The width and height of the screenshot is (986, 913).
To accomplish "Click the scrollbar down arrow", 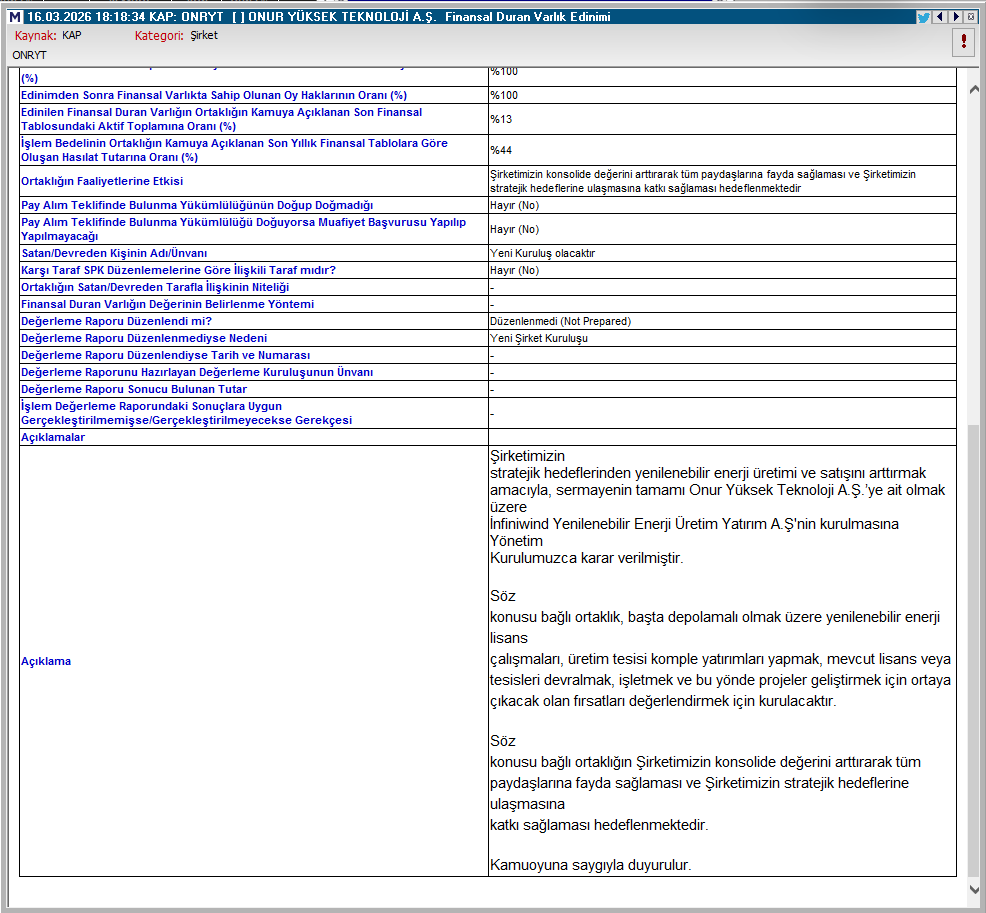I will (974, 890).
